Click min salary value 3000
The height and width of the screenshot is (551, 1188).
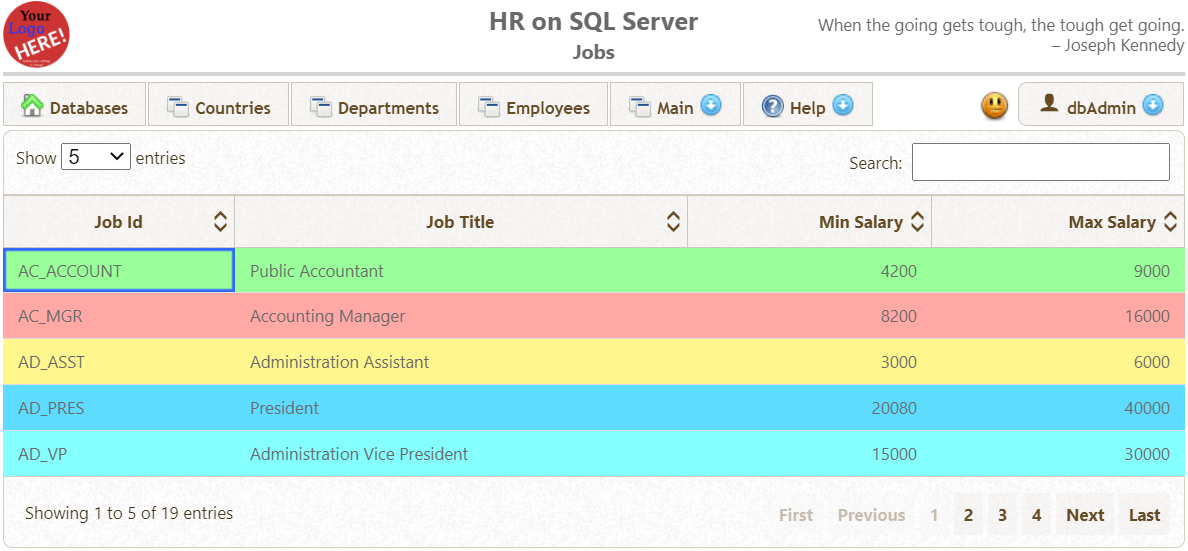coord(899,362)
